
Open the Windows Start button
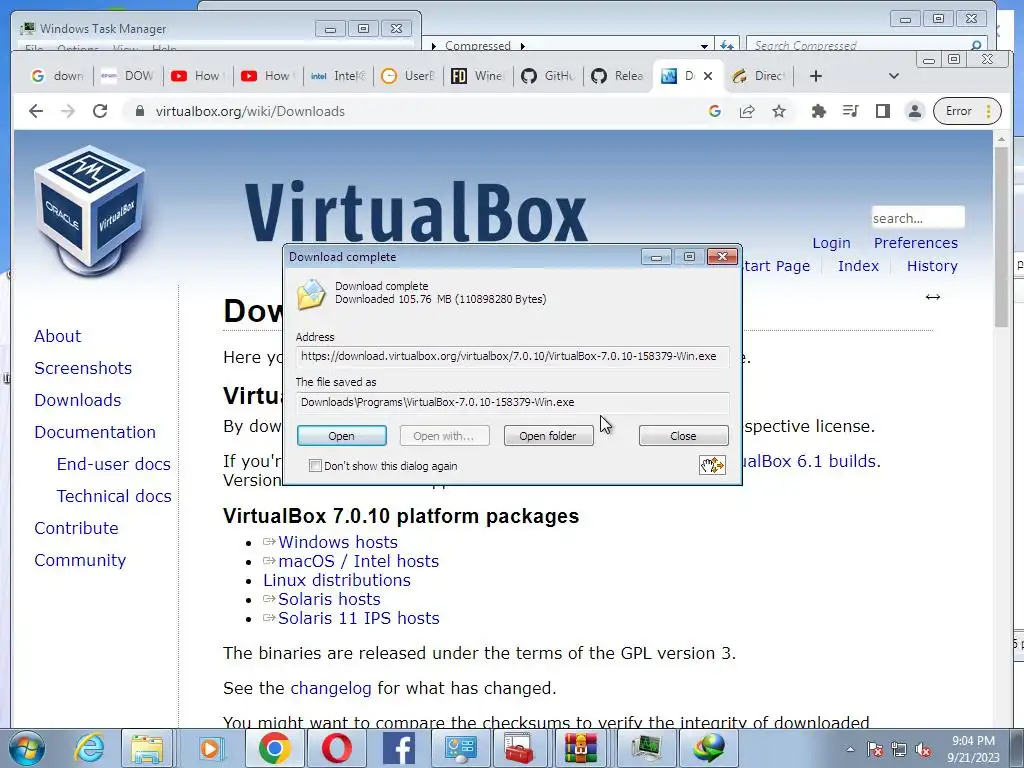[26, 748]
